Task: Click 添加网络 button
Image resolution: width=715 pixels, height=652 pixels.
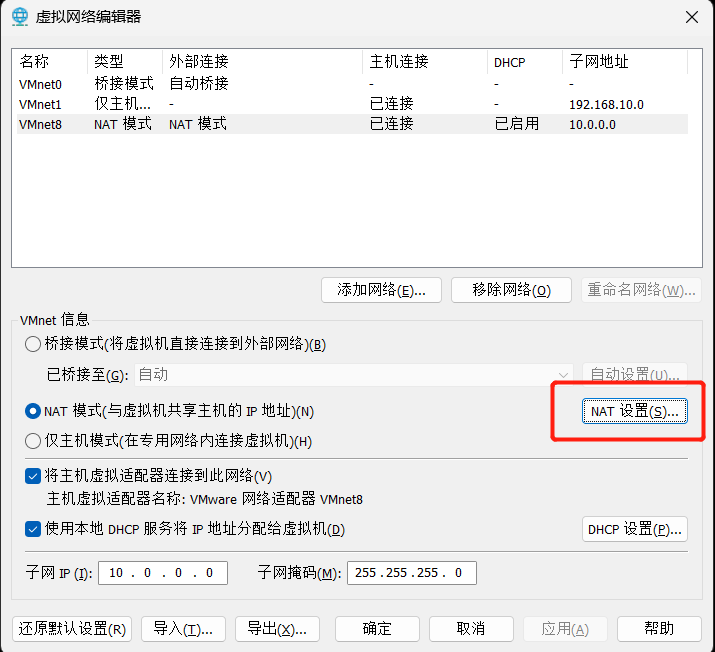Action: click(381, 290)
